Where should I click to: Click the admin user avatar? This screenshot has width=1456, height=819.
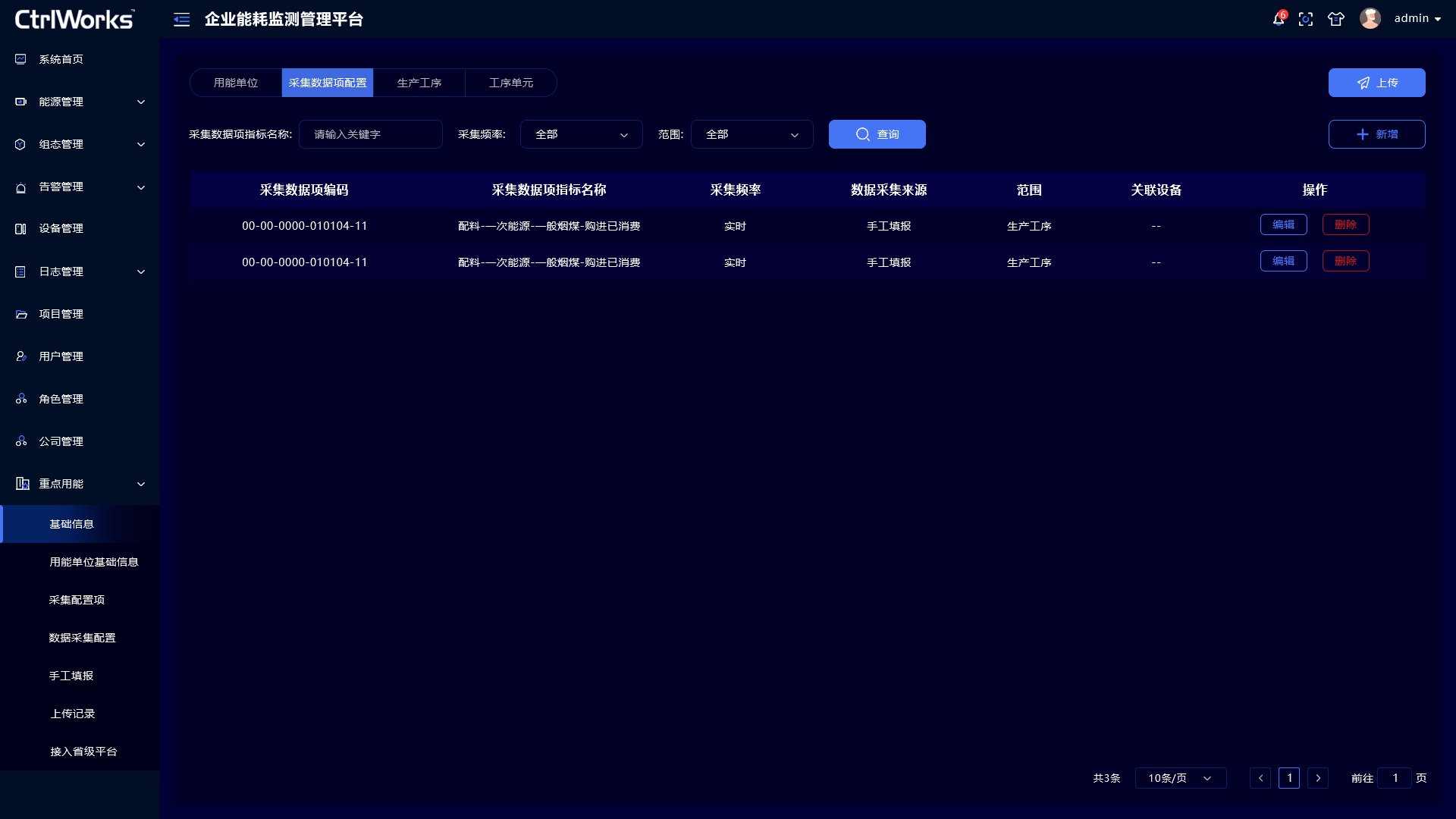tap(1370, 18)
